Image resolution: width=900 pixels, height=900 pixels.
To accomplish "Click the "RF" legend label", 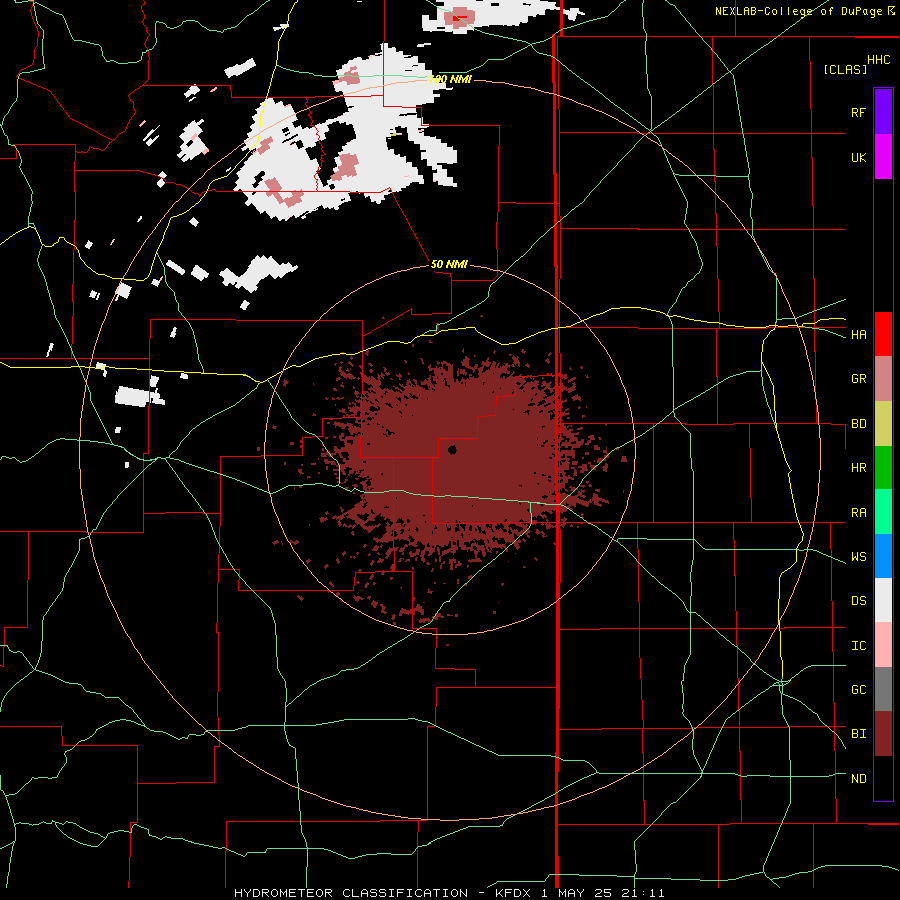I will coord(858,112).
